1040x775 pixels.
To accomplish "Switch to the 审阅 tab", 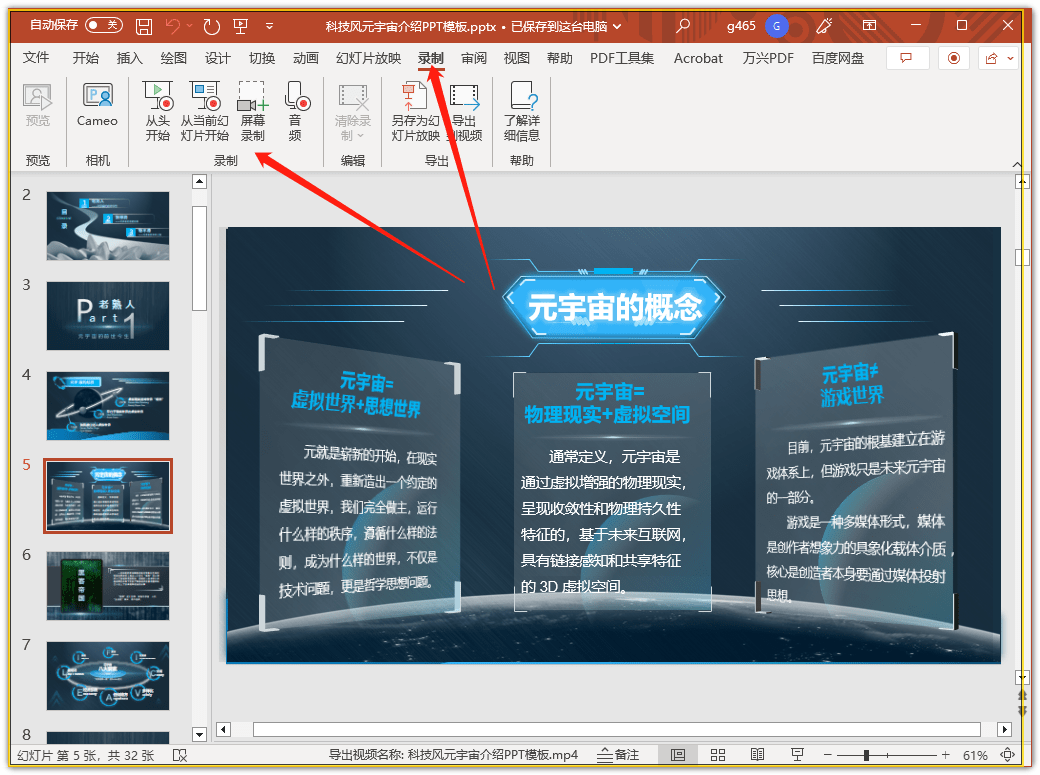I will tap(474, 58).
